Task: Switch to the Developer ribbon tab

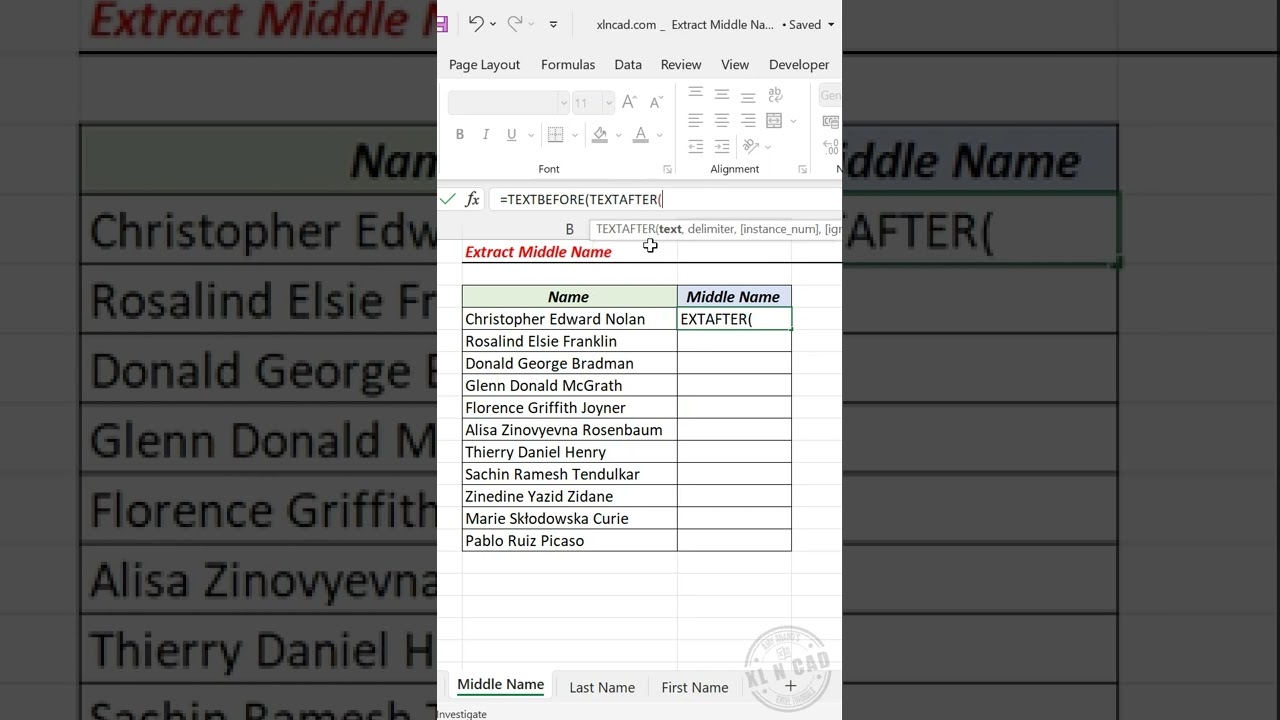Action: coord(799,64)
